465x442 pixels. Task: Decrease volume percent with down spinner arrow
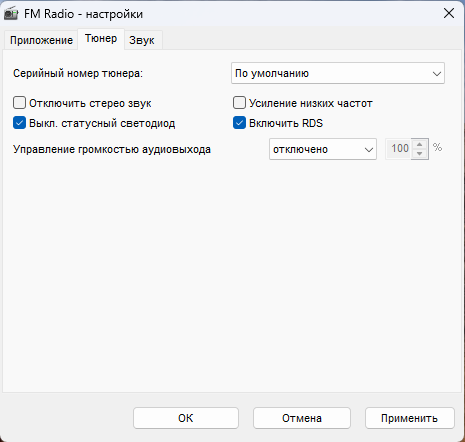(420, 154)
